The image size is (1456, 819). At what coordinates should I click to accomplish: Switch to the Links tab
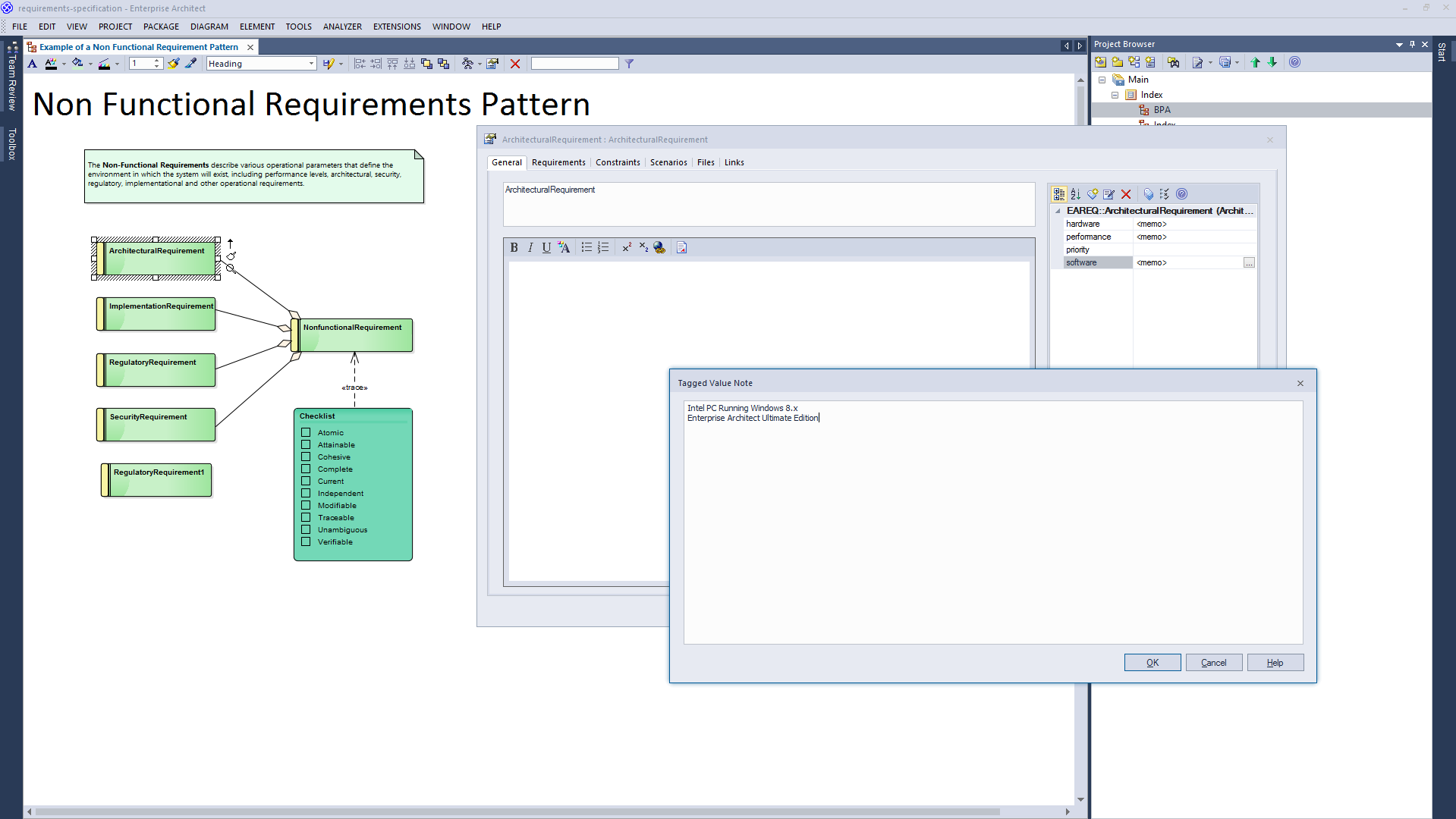pyautogui.click(x=734, y=162)
